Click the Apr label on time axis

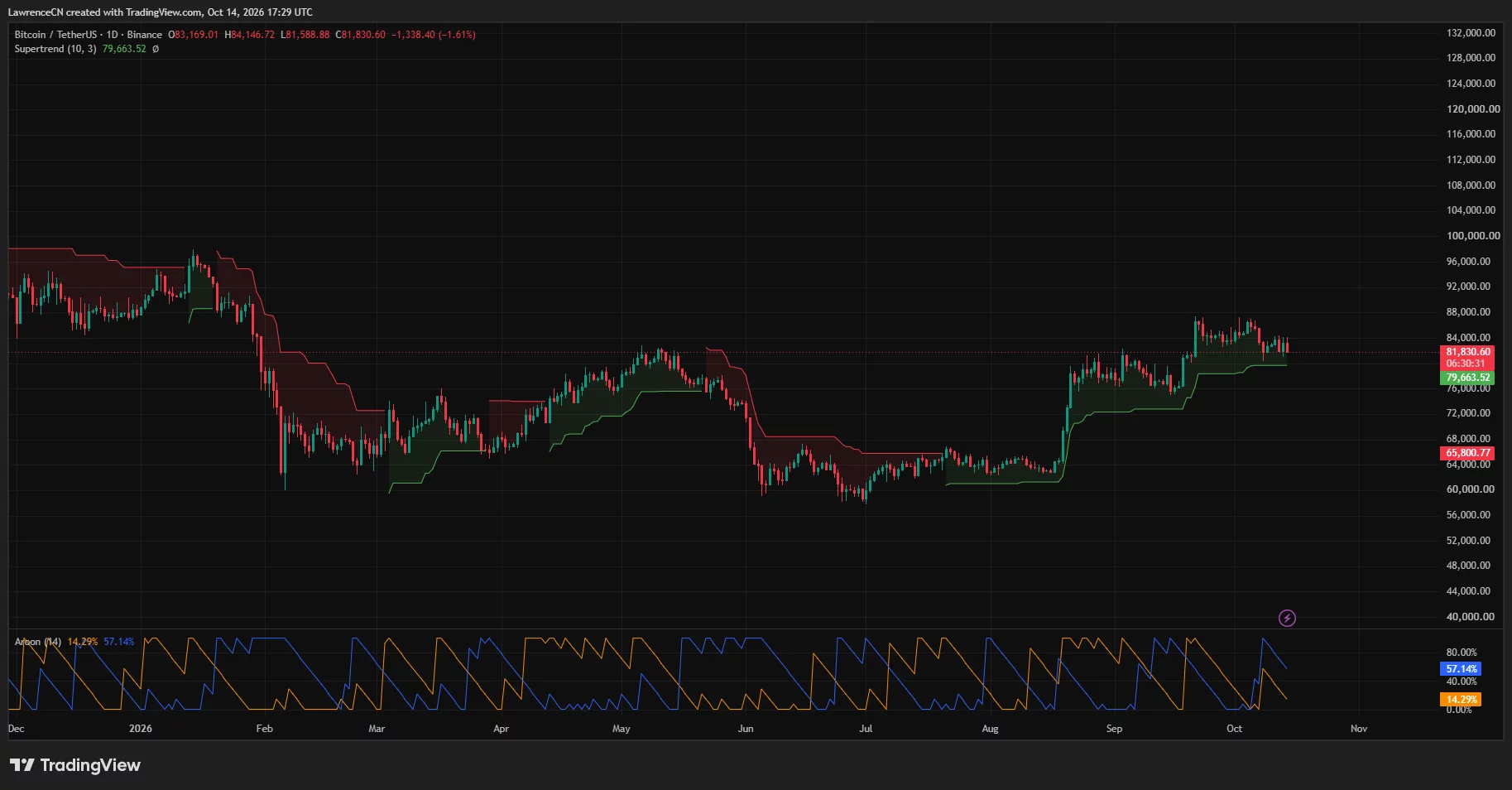(x=501, y=729)
